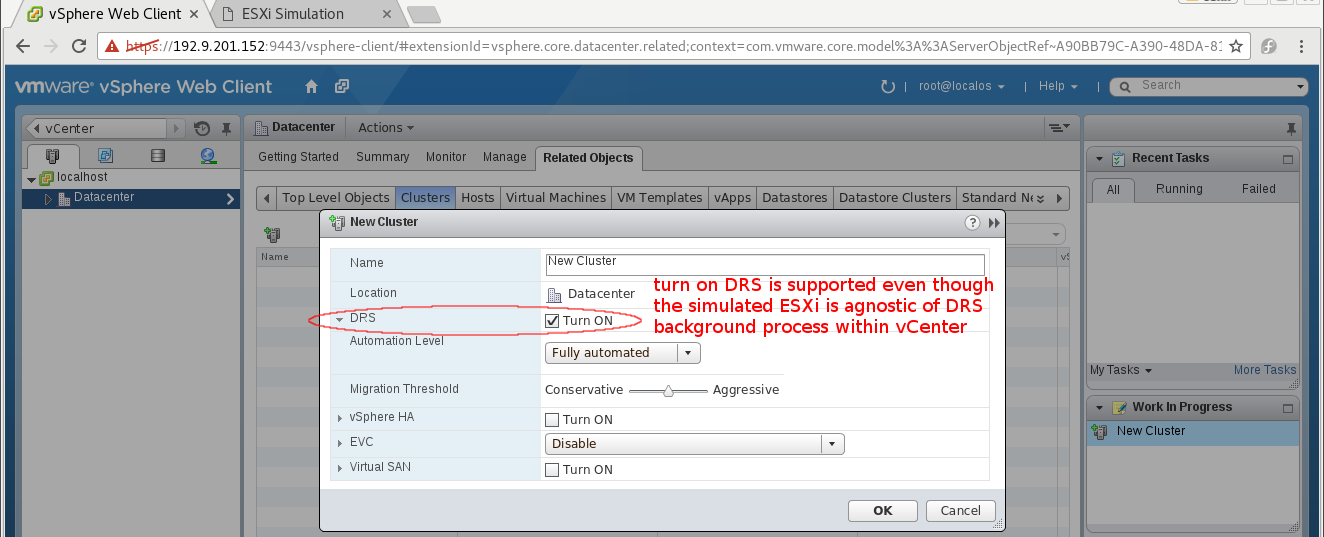The image size is (1324, 537).
Task: Open the EVC mode dropdown
Action: [x=695, y=444]
